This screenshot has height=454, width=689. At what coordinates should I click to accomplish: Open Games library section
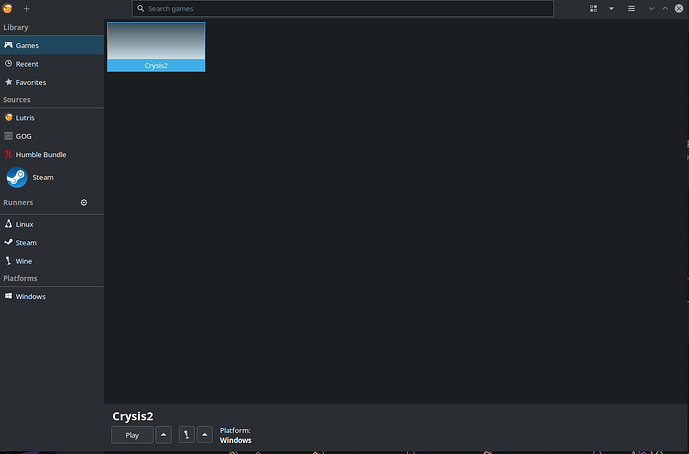[52, 45]
